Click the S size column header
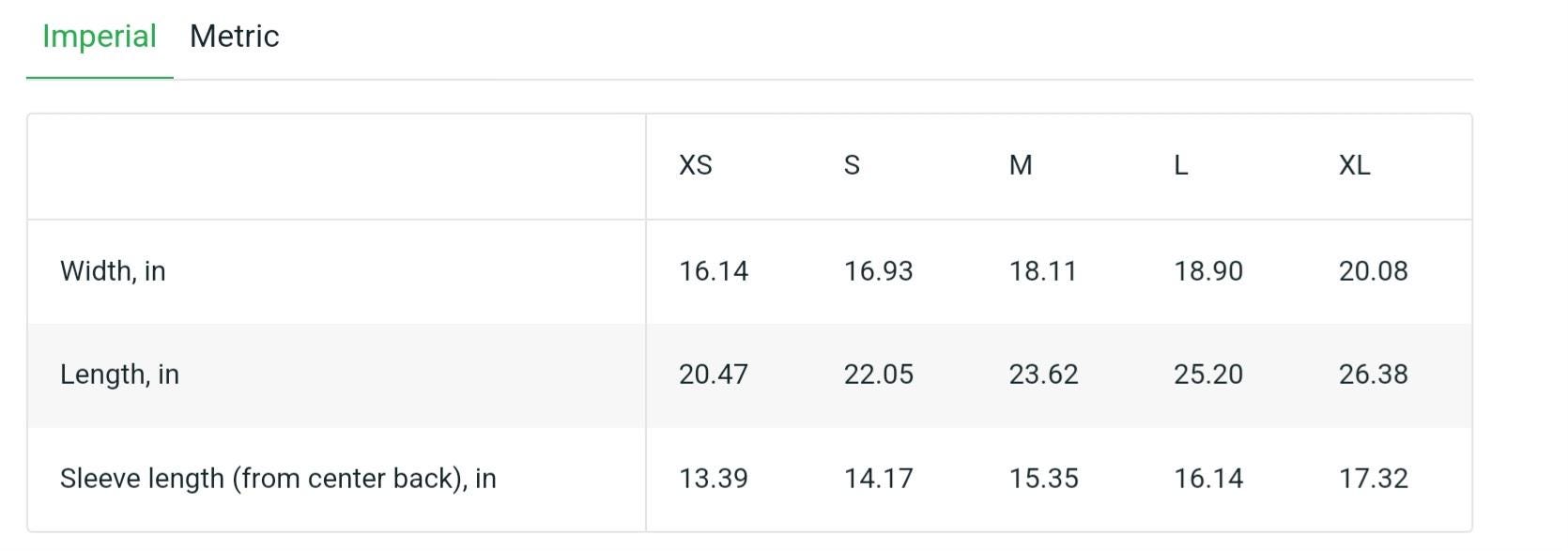Viewport: 1568px width, 551px height. click(x=852, y=165)
